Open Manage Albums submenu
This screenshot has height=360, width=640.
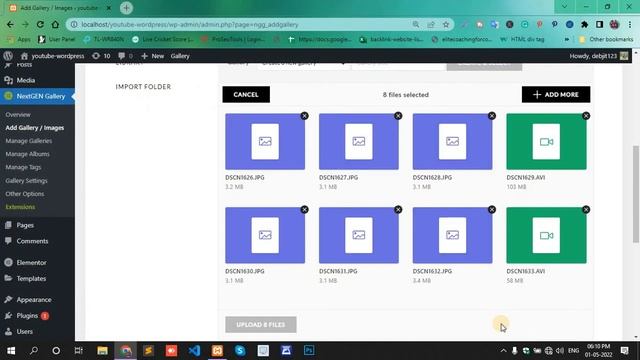[27, 154]
